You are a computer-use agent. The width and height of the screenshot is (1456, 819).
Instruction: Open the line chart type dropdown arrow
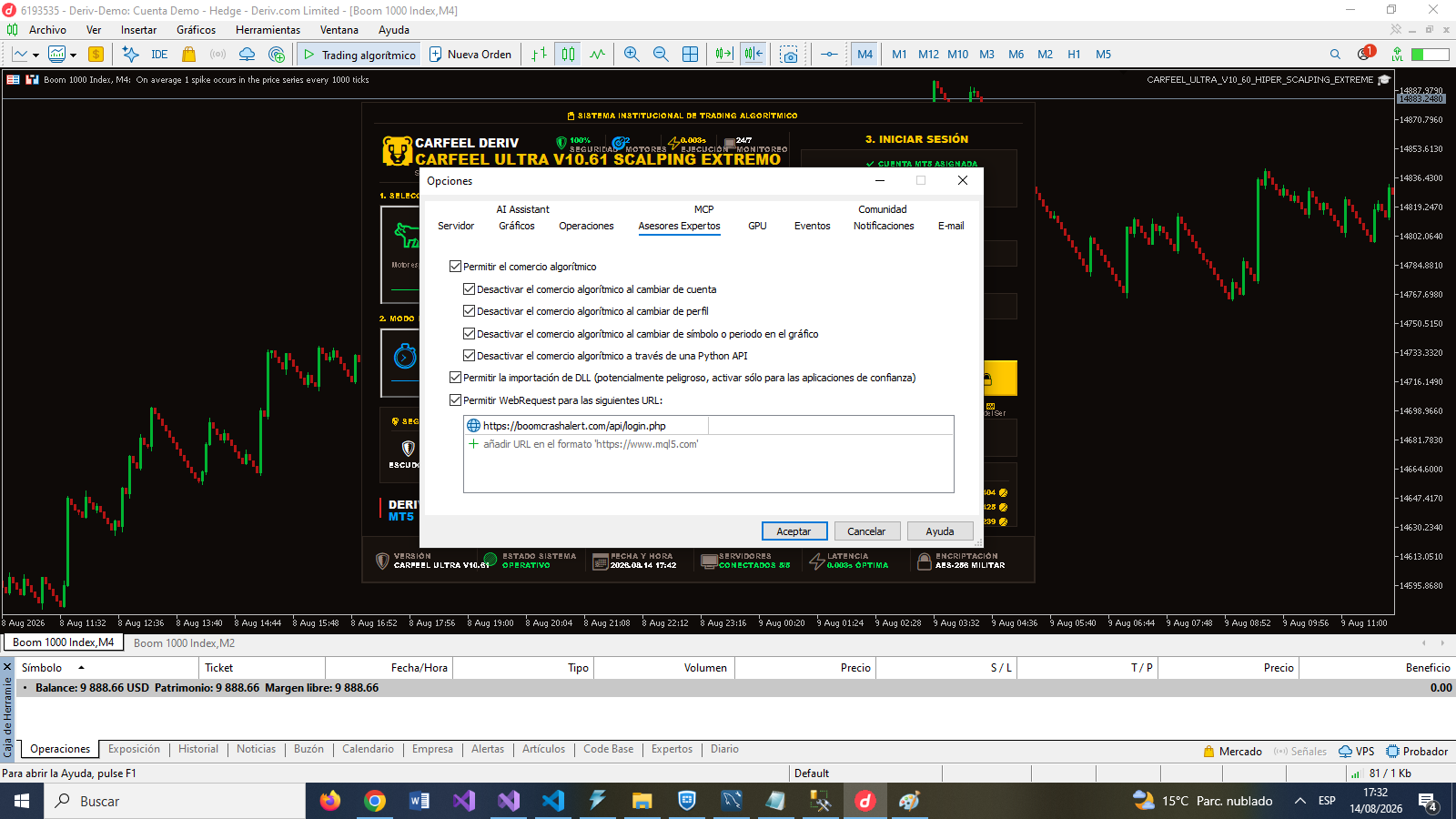tap(35, 56)
